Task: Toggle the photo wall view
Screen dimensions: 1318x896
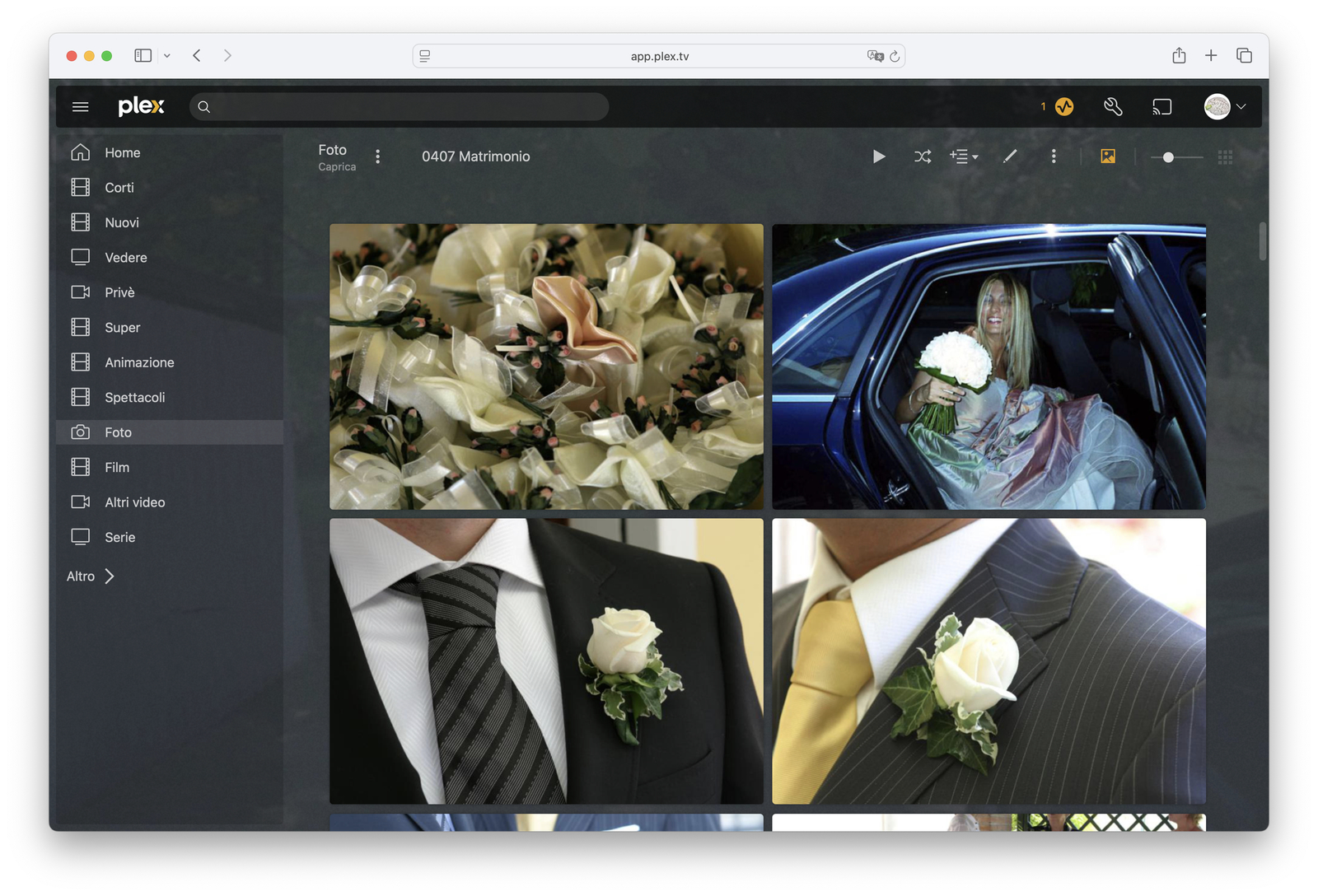Action: coord(1108,156)
